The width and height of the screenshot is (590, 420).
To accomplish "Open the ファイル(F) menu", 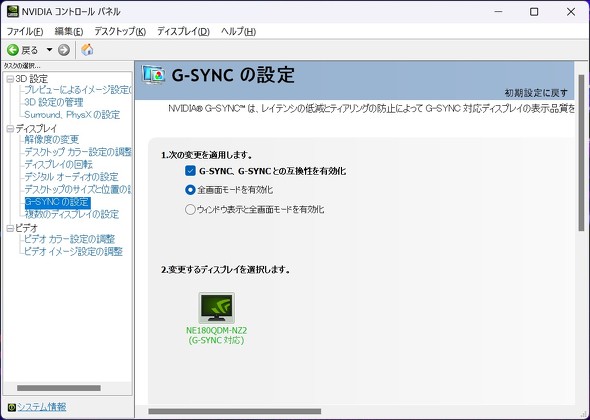I will click(x=25, y=32).
